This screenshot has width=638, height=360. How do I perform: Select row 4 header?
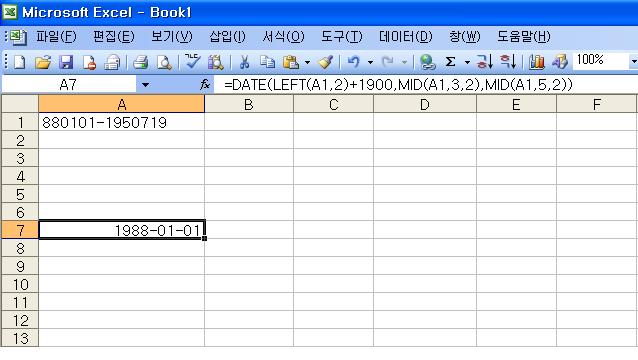pos(20,176)
